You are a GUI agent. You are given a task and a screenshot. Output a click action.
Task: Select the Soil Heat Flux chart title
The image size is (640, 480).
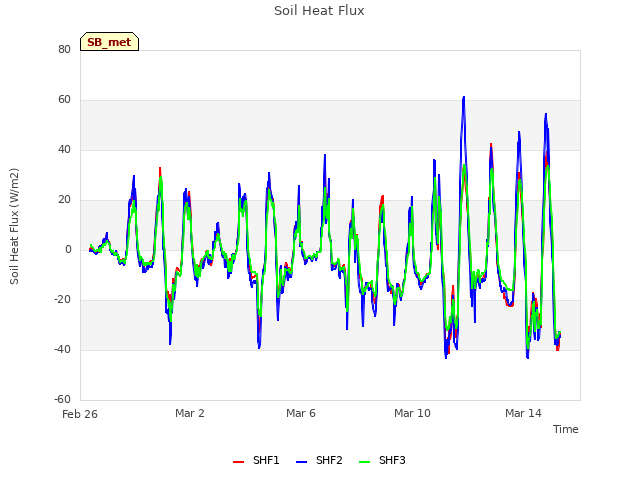click(319, 11)
